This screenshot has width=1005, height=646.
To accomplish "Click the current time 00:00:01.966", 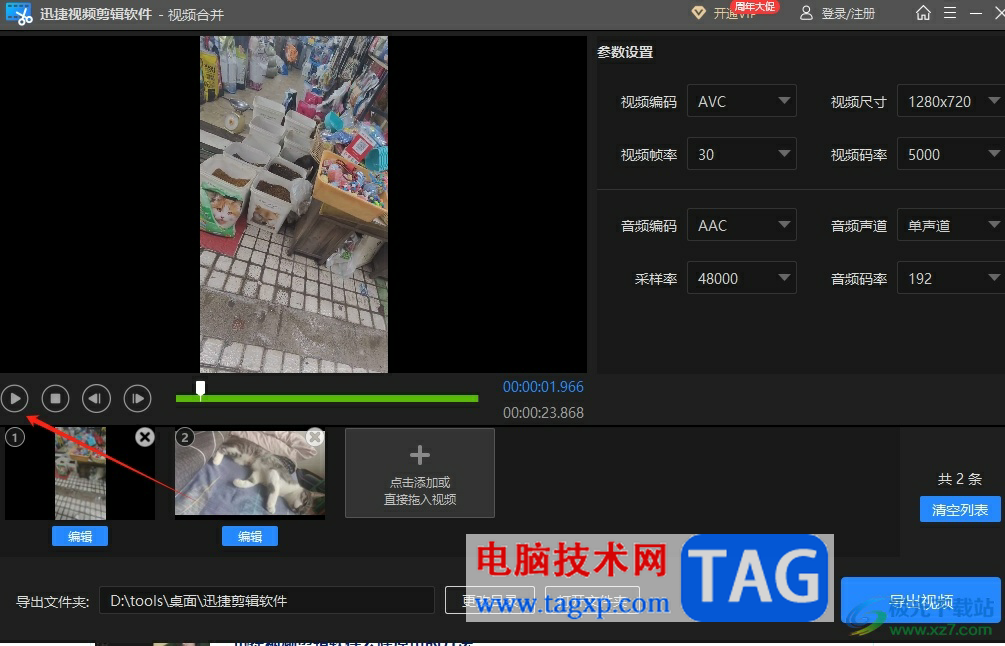I will 543,387.
